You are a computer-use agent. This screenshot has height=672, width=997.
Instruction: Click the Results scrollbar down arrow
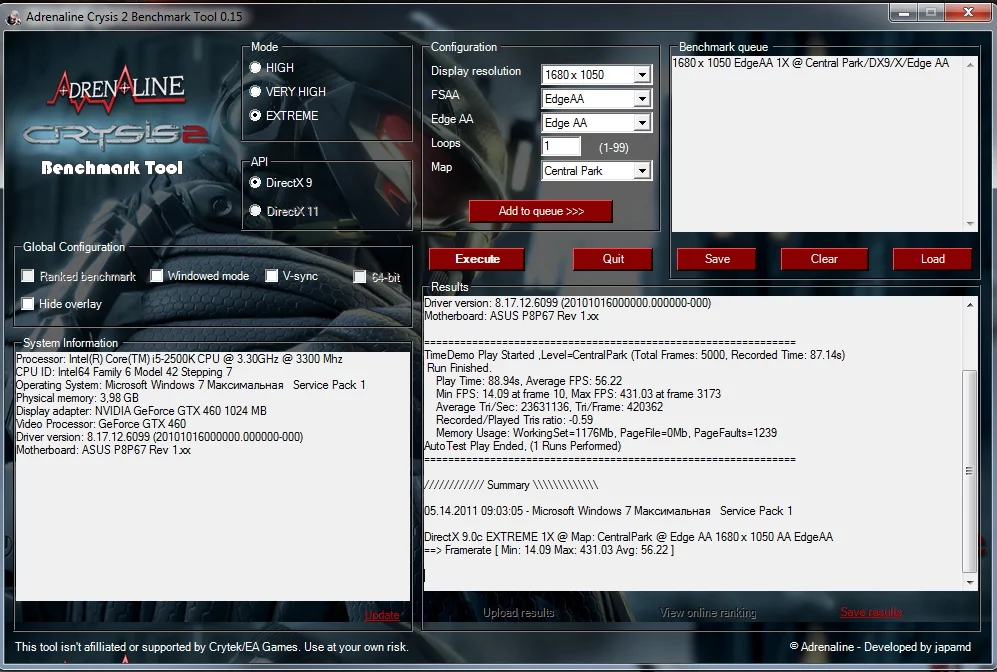click(970, 582)
